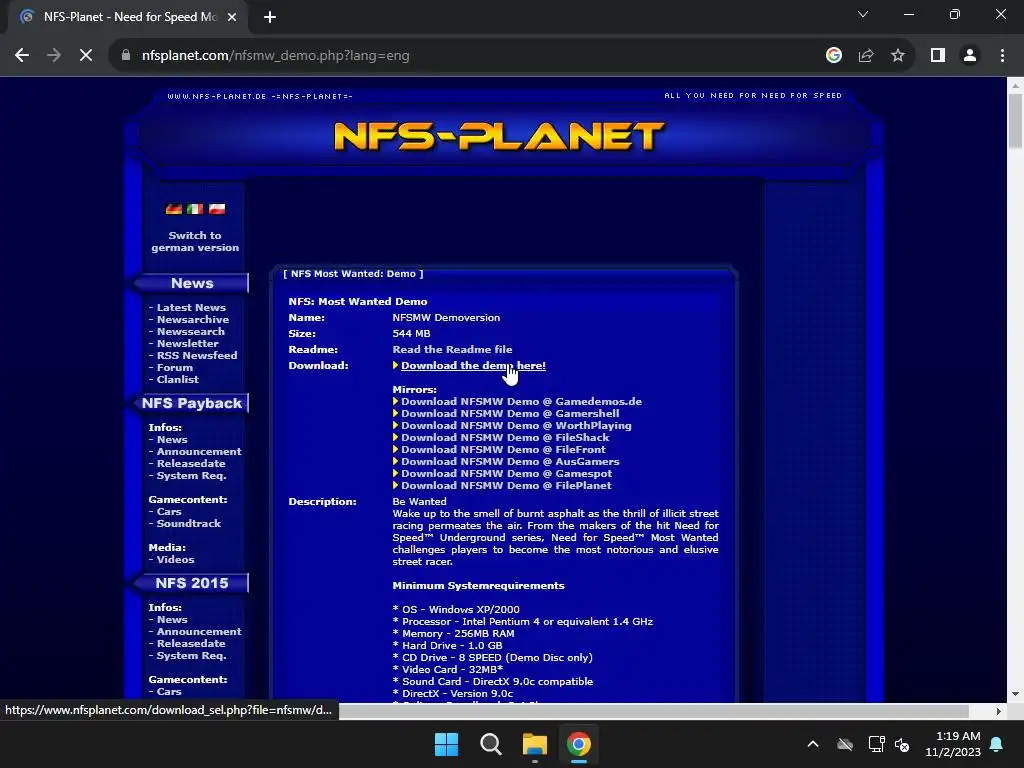Download demo from Gamespot mirror

pos(507,473)
